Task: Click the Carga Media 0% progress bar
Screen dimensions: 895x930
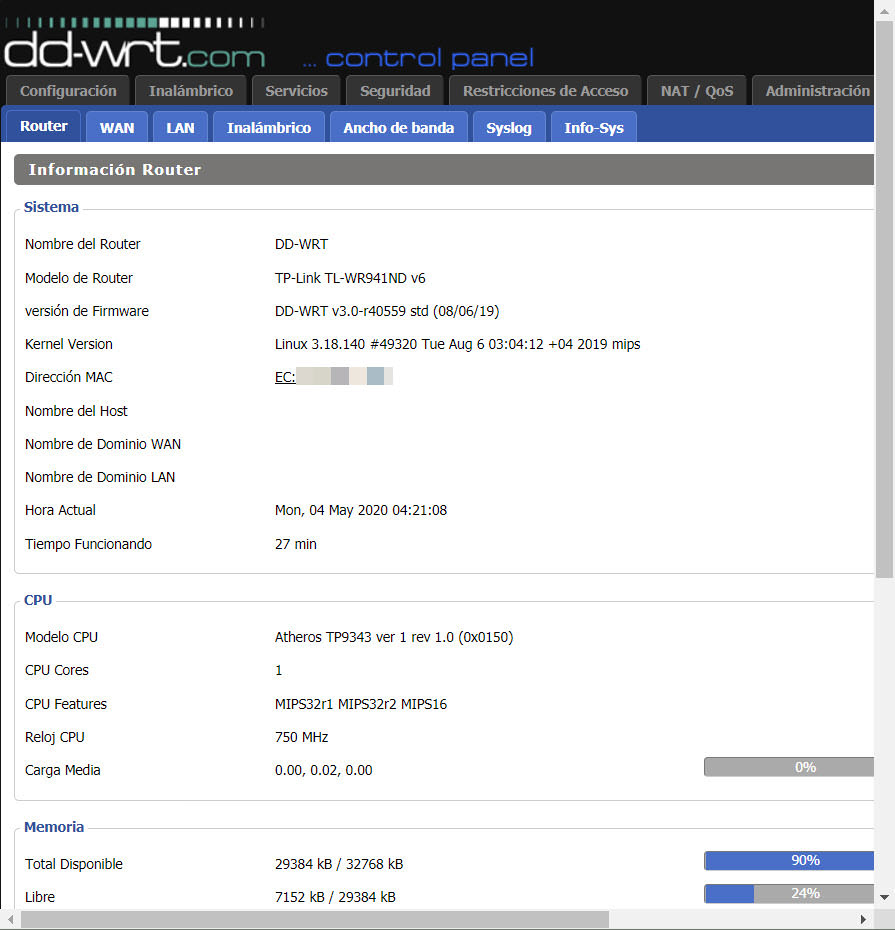Action: [789, 767]
